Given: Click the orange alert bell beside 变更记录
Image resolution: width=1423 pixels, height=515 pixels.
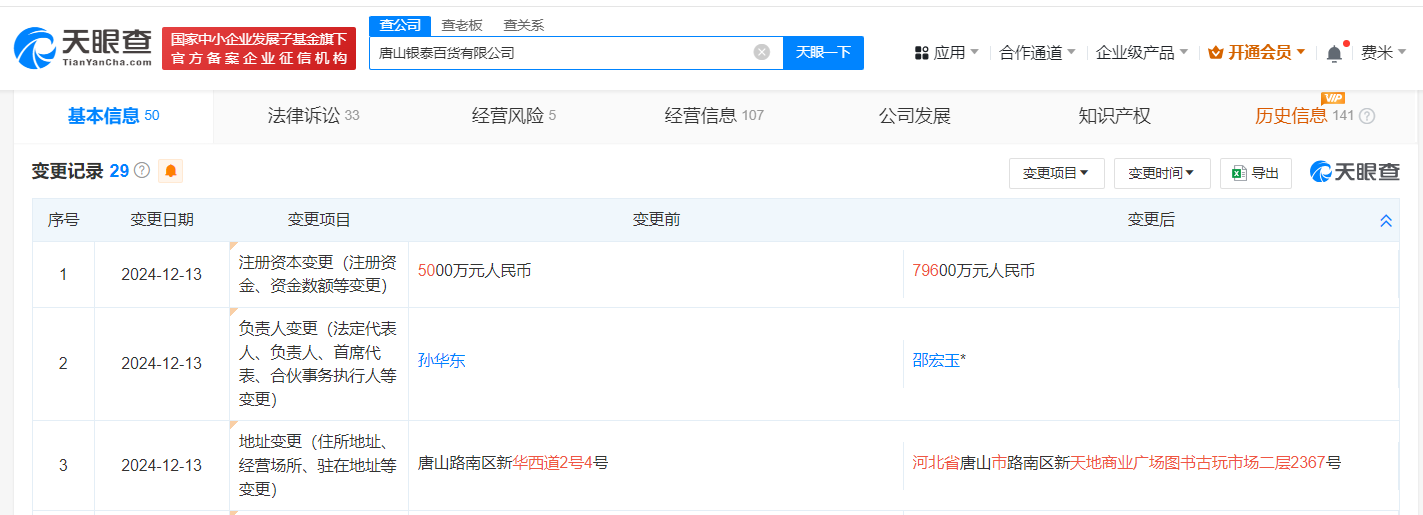Looking at the screenshot, I should point(171,171).
